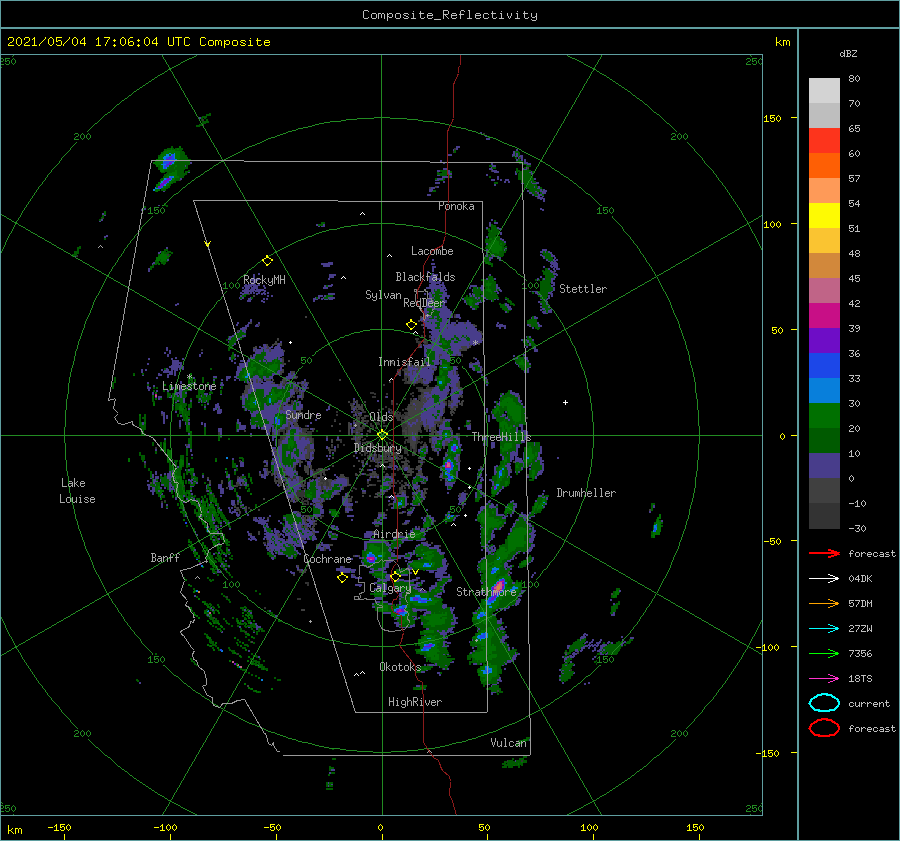Click the Sundre city label

(x=303, y=415)
